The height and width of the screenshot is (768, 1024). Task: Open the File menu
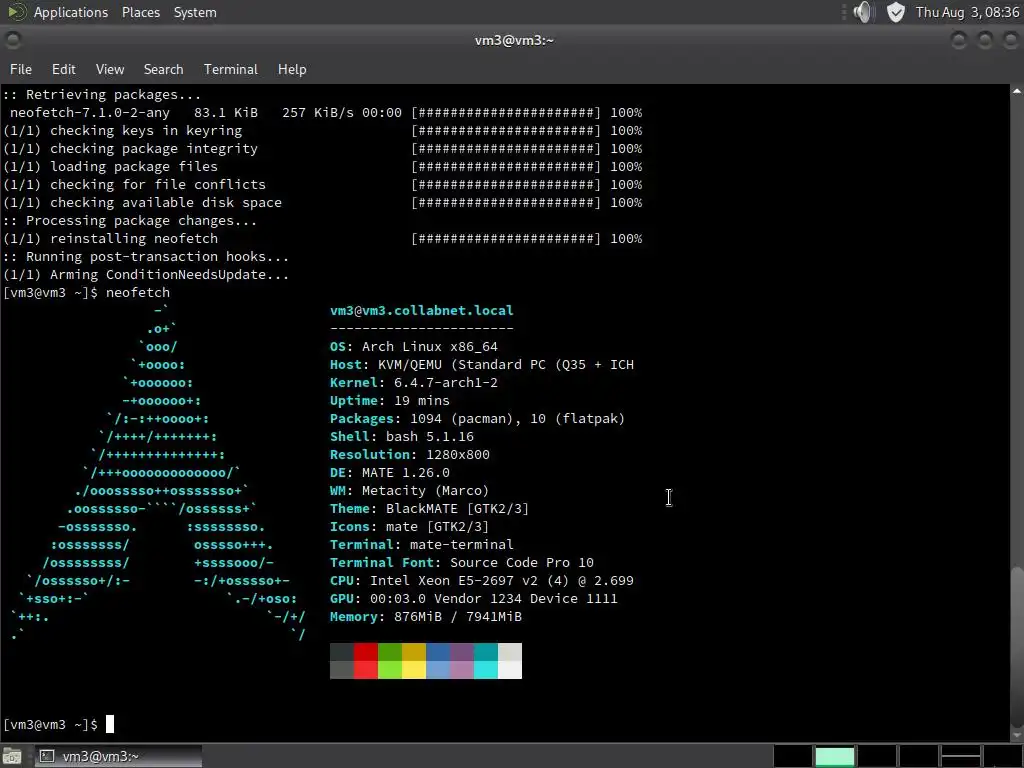click(21, 69)
